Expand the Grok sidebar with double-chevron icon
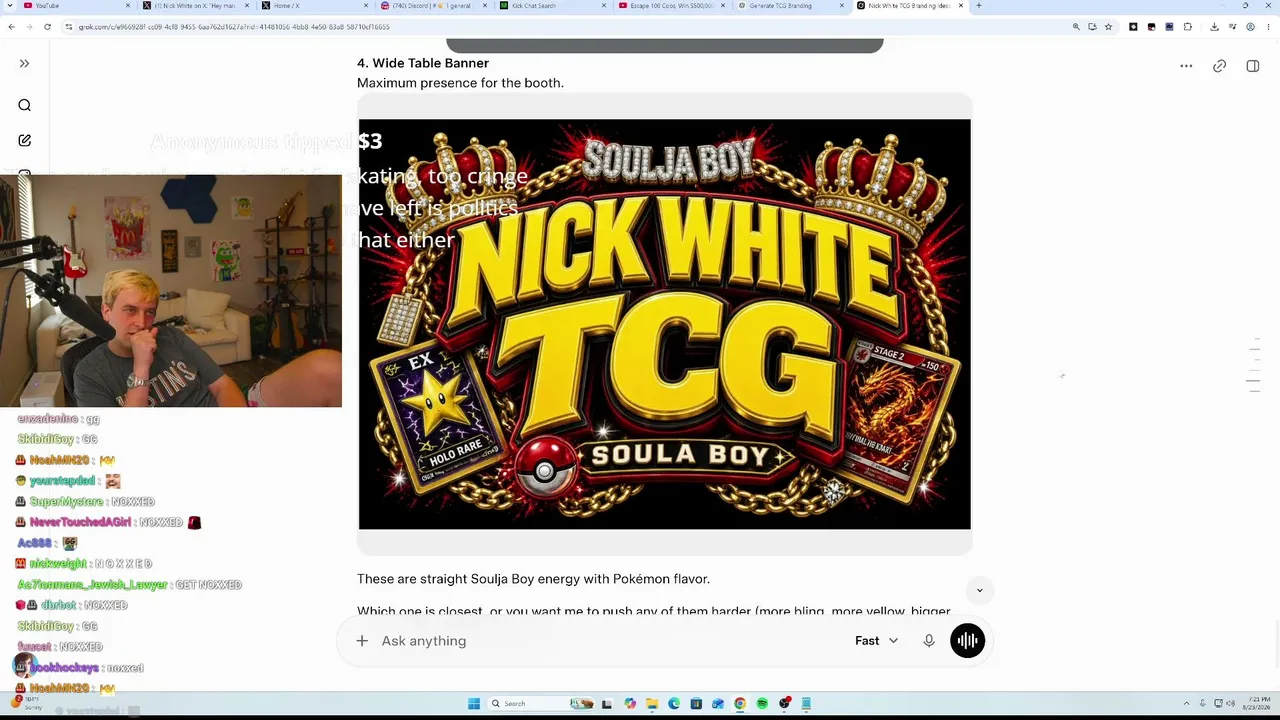Viewport: 1280px width, 720px height. pyautogui.click(x=24, y=64)
